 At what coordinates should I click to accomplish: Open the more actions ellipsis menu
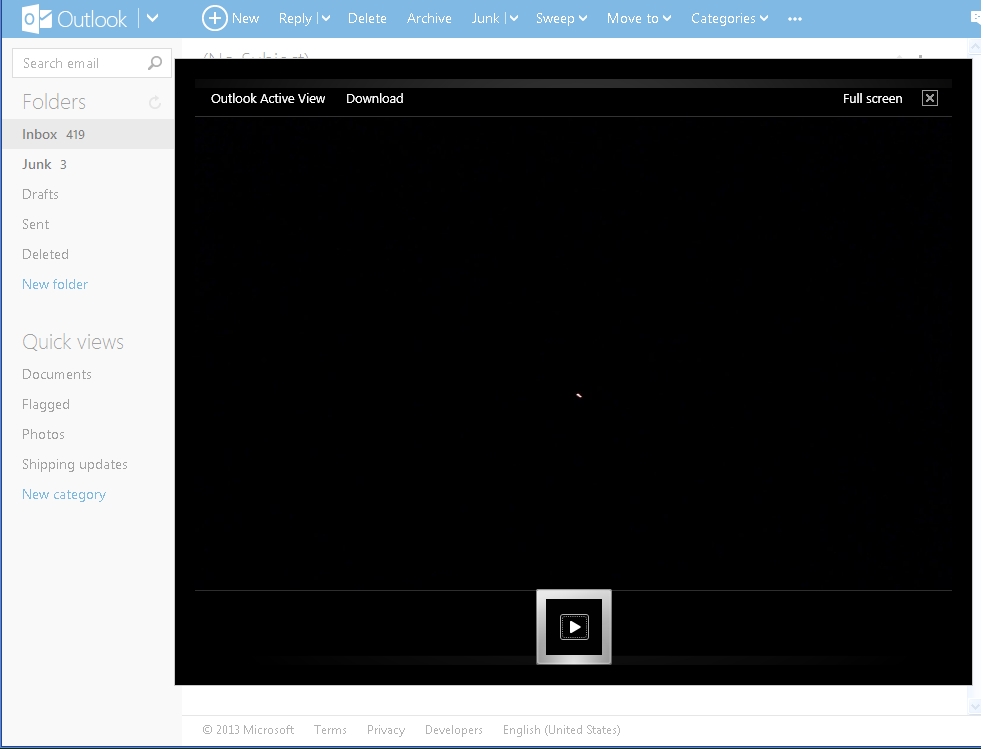point(795,19)
